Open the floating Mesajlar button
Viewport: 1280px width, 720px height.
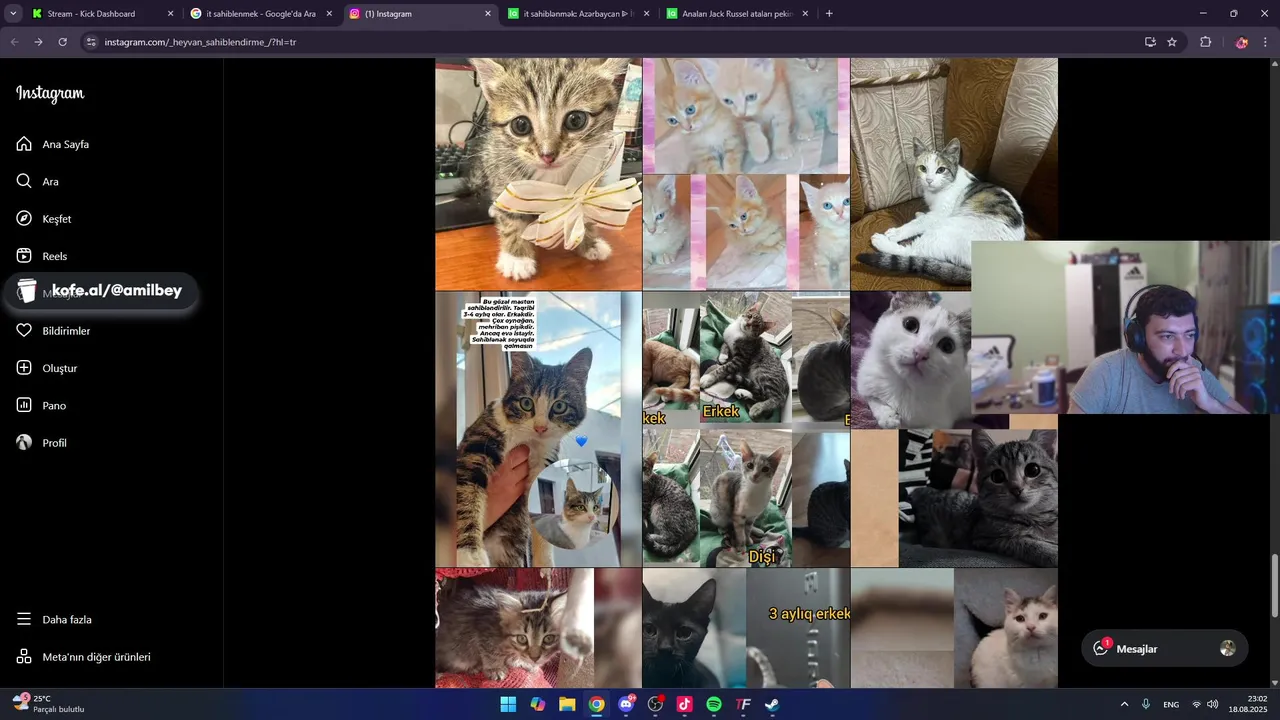[x=1165, y=648]
